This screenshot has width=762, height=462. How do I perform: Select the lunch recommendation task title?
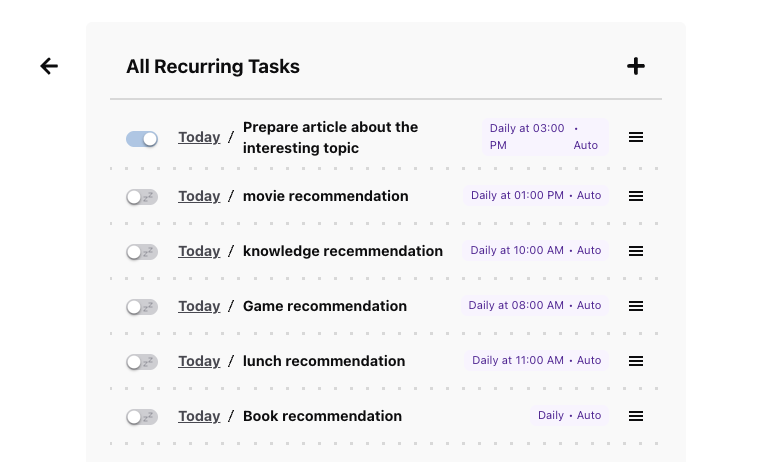click(x=324, y=361)
